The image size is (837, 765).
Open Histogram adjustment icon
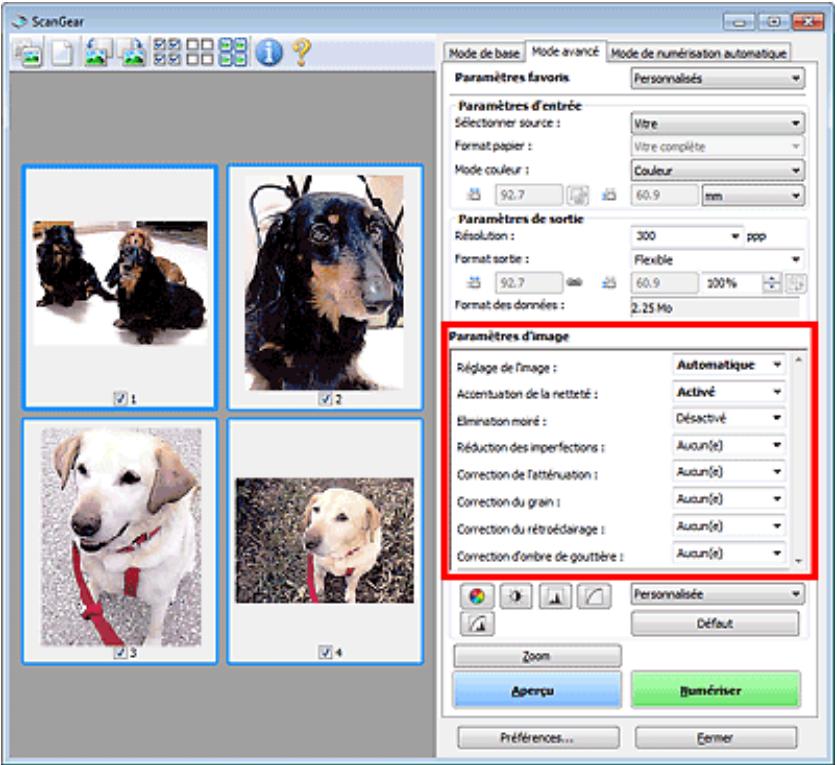555,596
